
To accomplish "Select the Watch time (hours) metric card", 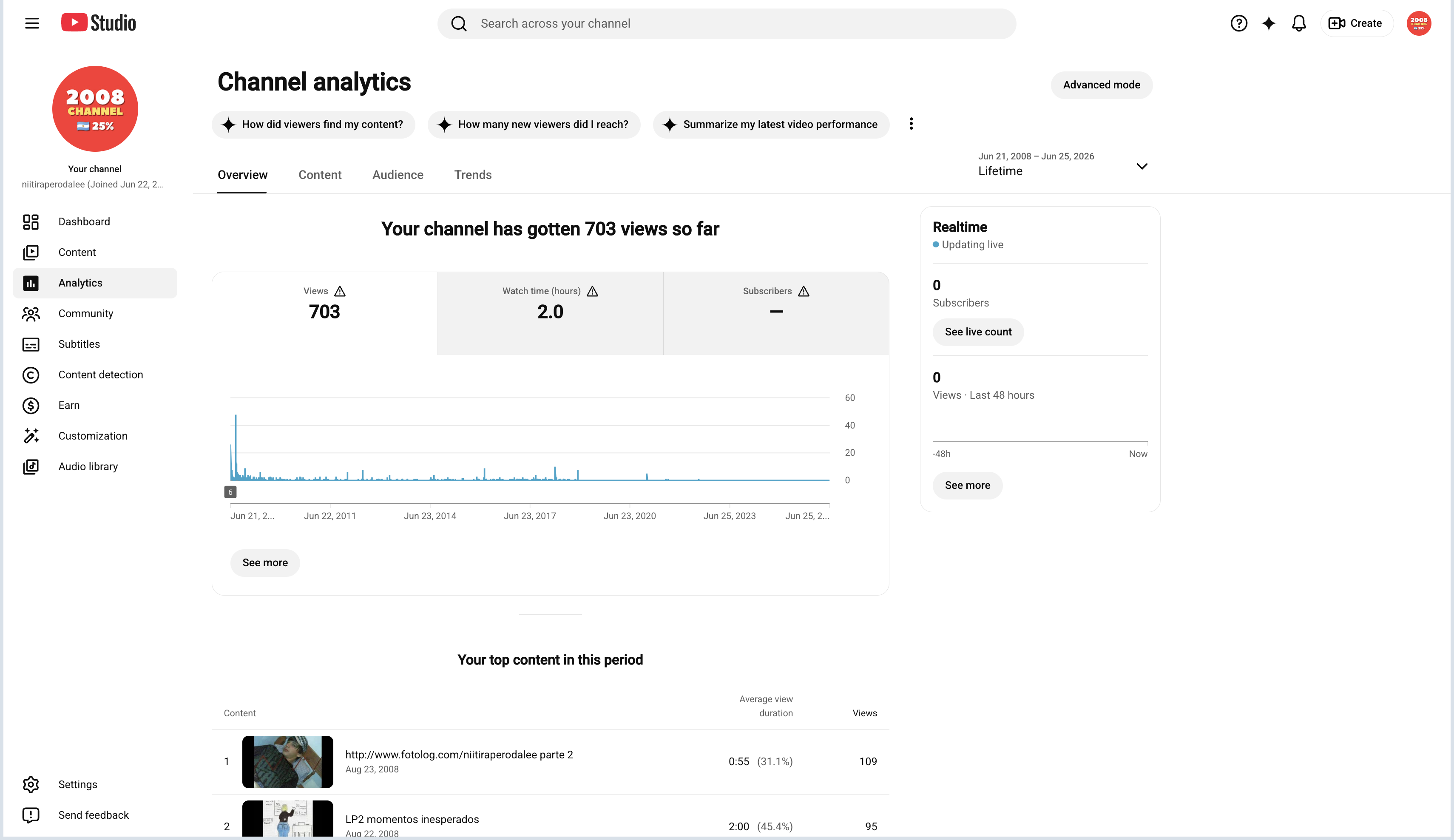I will pos(551,313).
